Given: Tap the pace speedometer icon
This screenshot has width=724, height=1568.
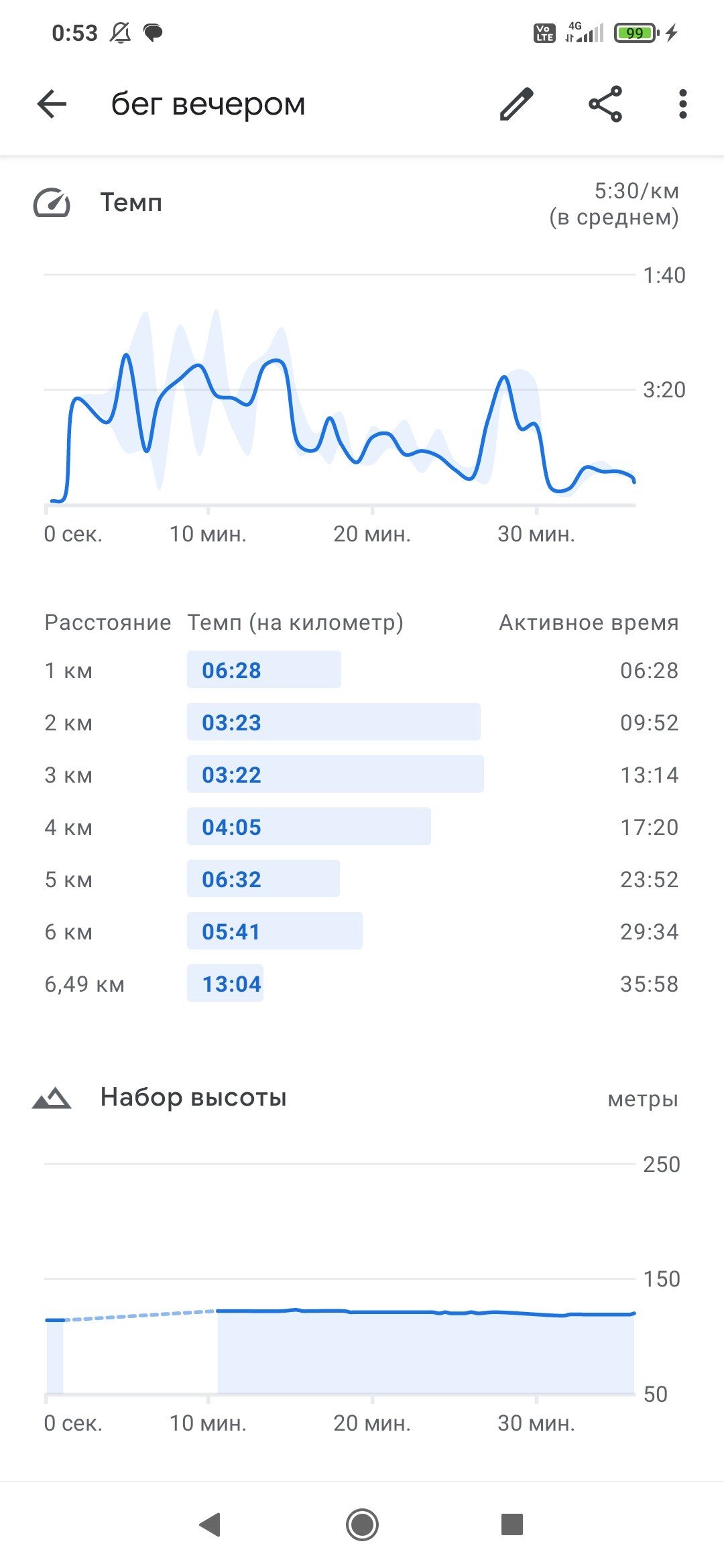Looking at the screenshot, I should [52, 203].
